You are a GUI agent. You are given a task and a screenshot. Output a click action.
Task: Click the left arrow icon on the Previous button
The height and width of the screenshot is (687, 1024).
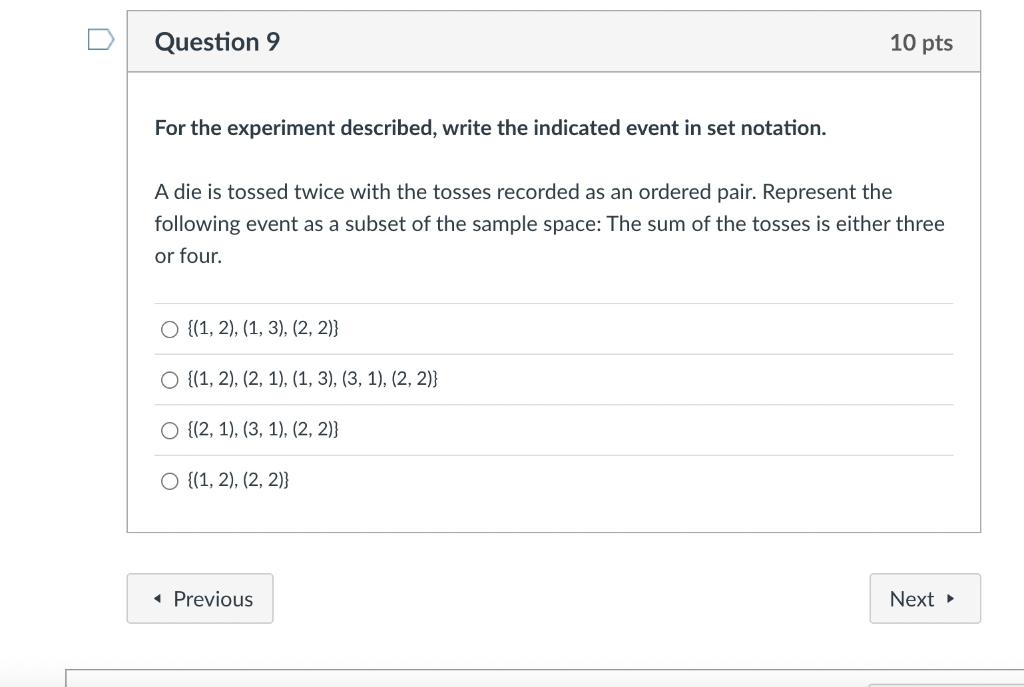click(x=157, y=598)
